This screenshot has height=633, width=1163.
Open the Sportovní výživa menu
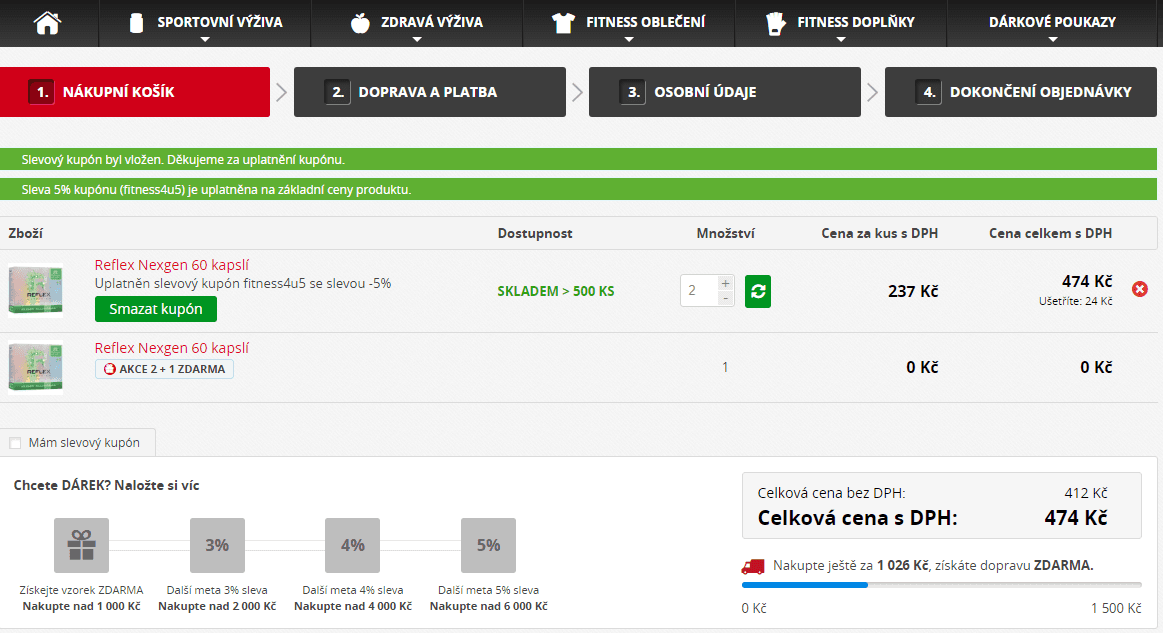[x=205, y=23]
